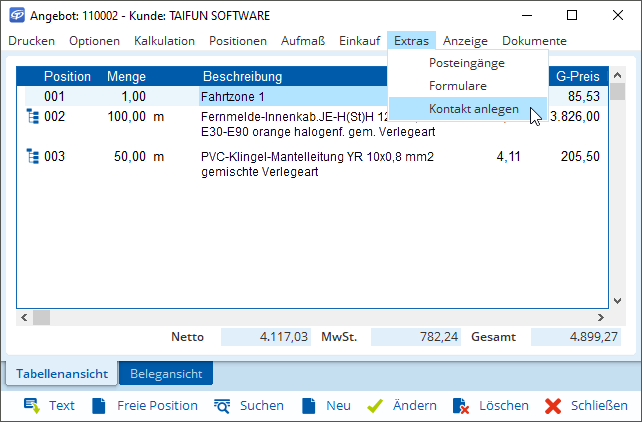Click the Freie Position document icon
Image resolution: width=642 pixels, height=422 pixels.
coord(99,405)
